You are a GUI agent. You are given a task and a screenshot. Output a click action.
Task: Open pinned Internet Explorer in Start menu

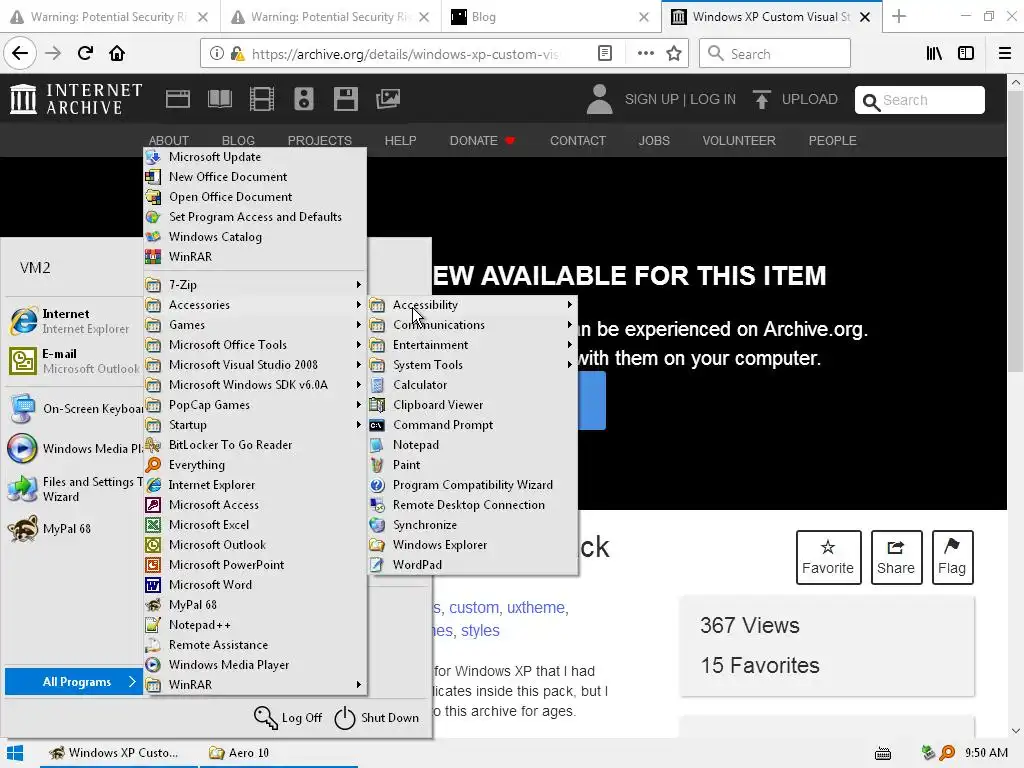[x=72, y=321]
